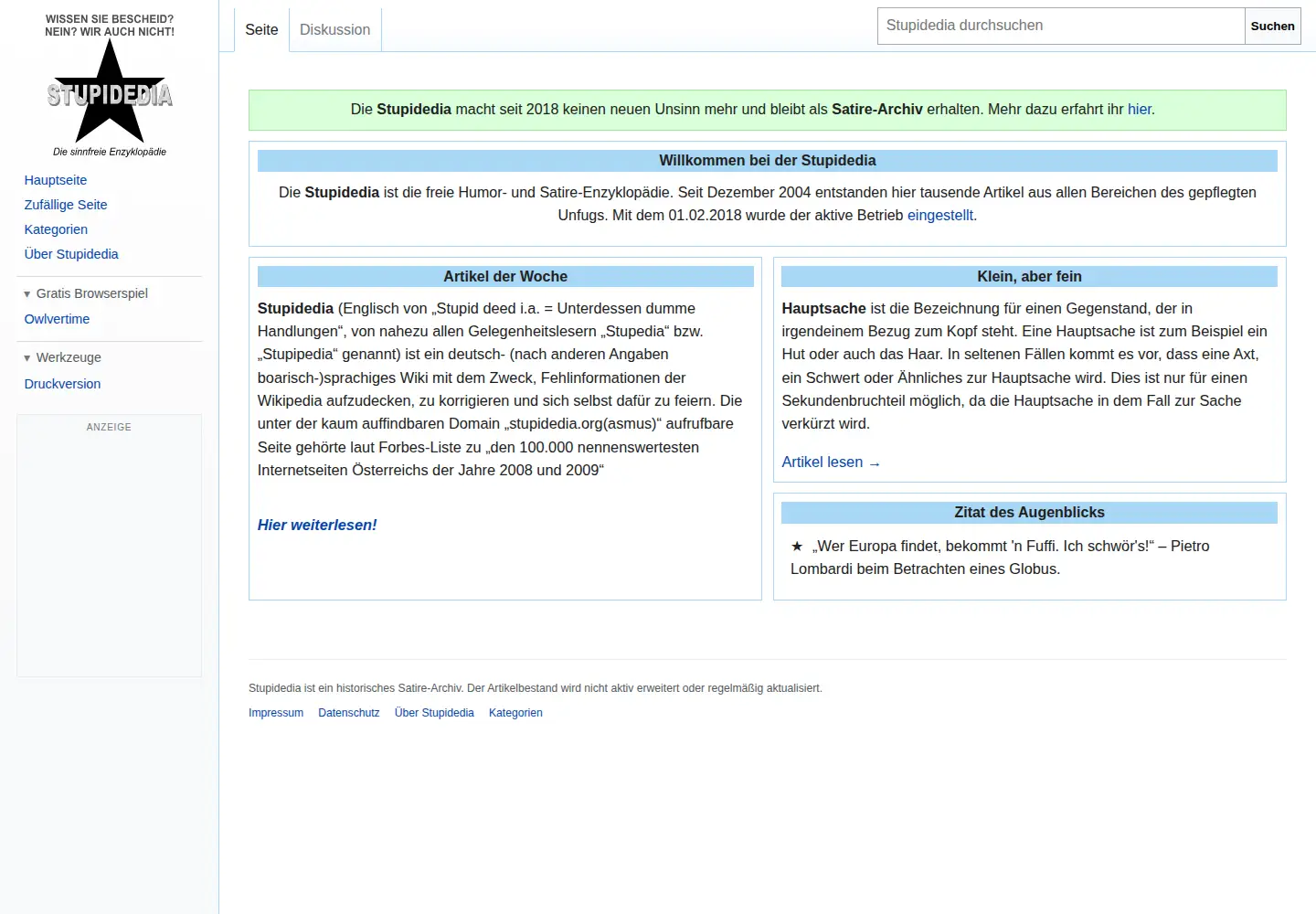Click the 'Klein, aber fein' heading
The image size is (1316, 914).
point(1029,276)
